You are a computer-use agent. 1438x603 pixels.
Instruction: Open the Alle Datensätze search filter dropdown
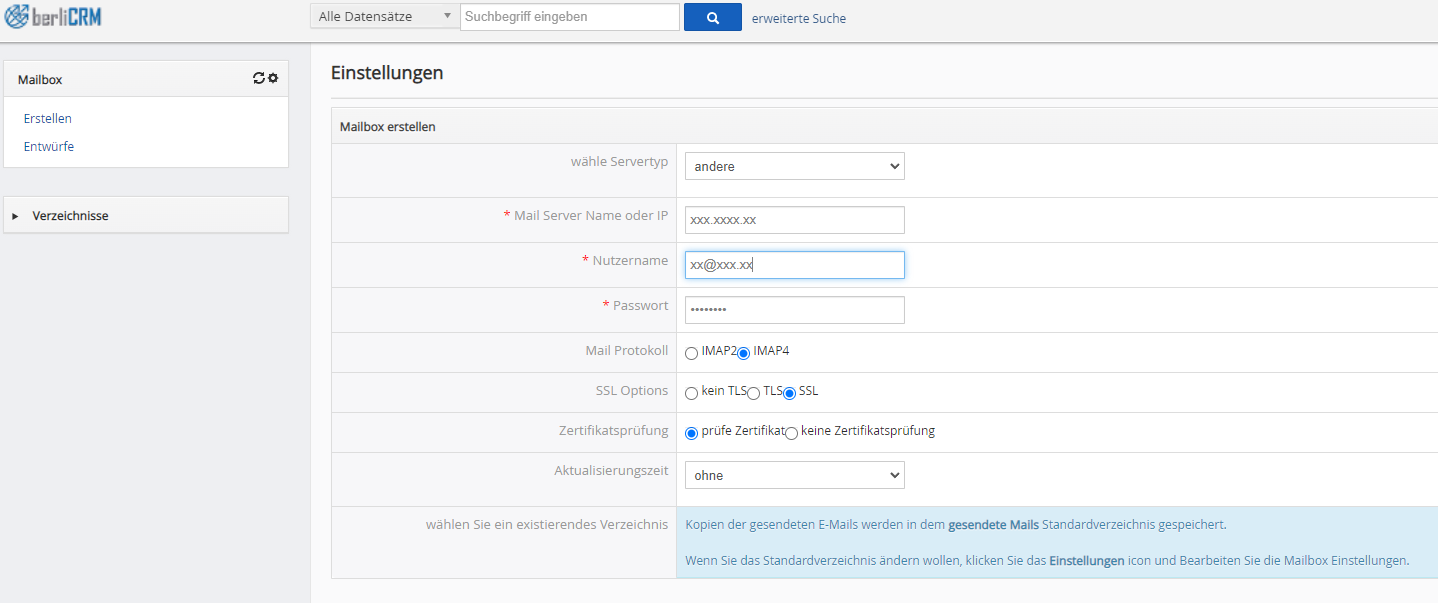click(x=383, y=16)
